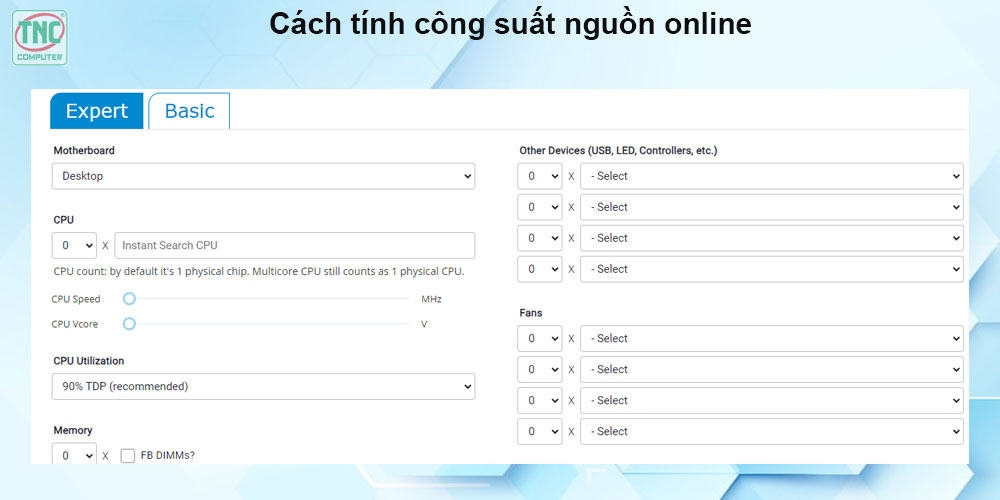Open third Other Devices Select dropdown
This screenshot has width=1000, height=500.
[x=772, y=238]
